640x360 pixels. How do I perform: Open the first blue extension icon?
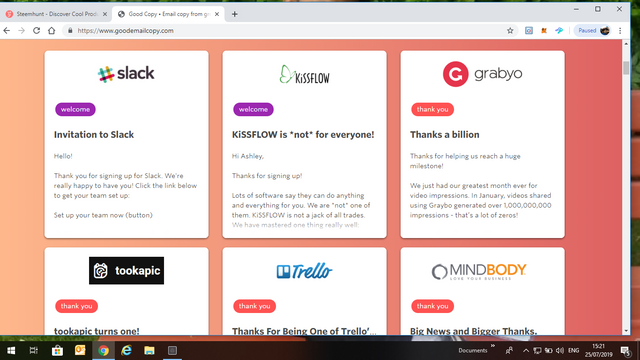pyautogui.click(x=529, y=31)
